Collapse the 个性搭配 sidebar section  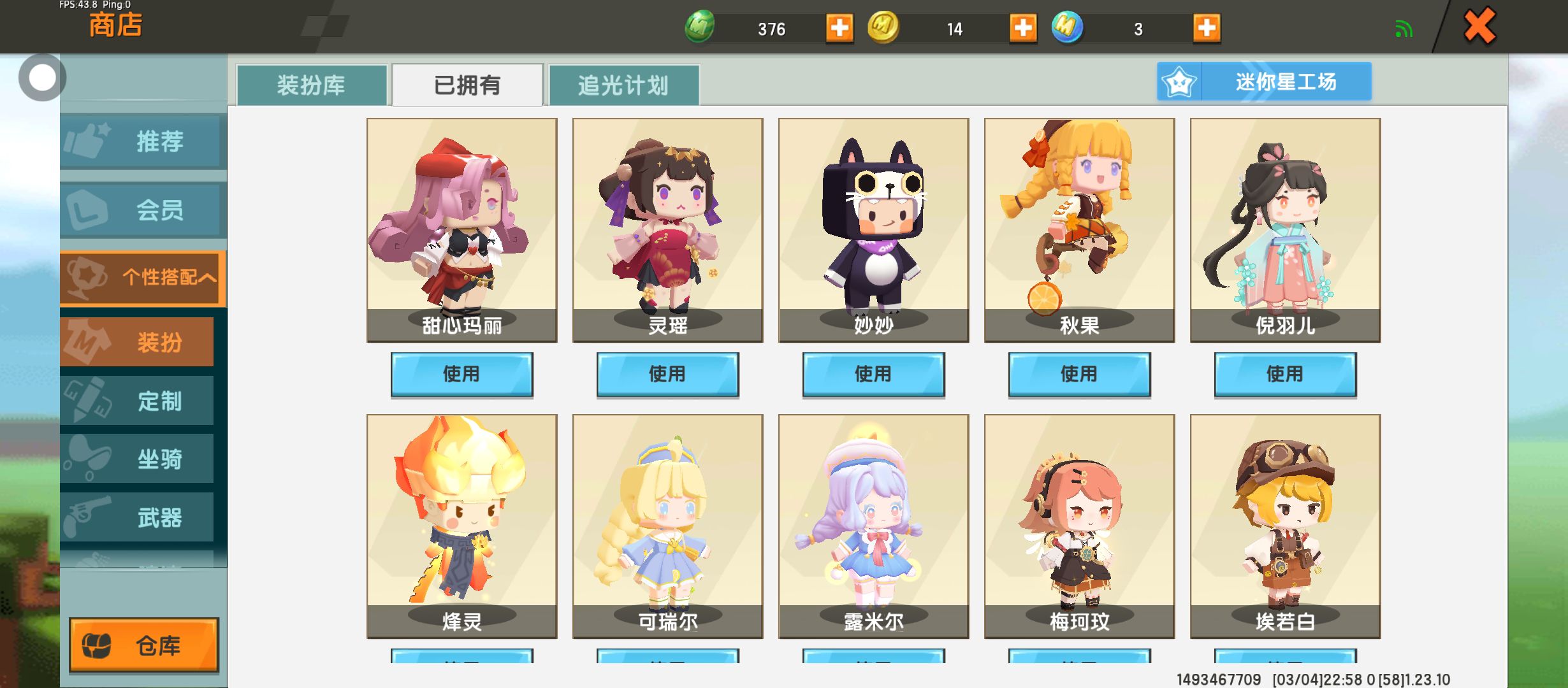[x=143, y=277]
